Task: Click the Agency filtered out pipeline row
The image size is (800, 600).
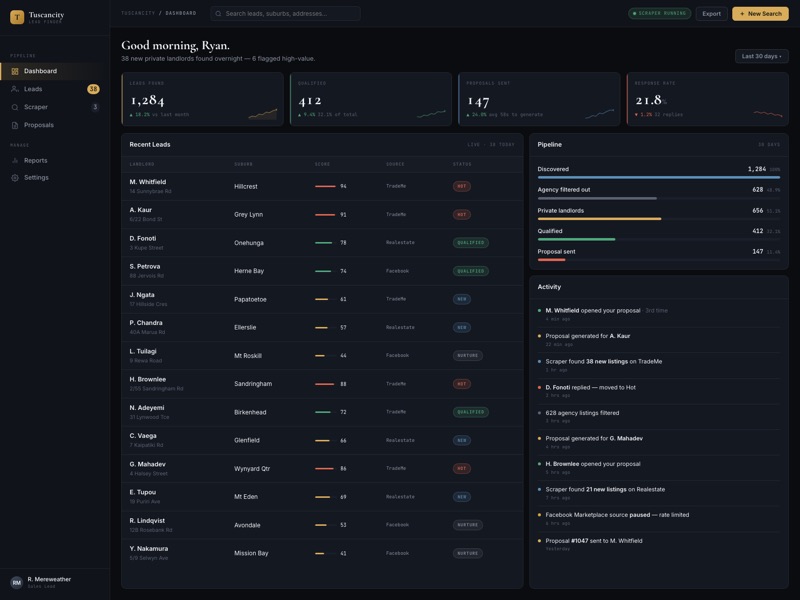Action: [659, 193]
